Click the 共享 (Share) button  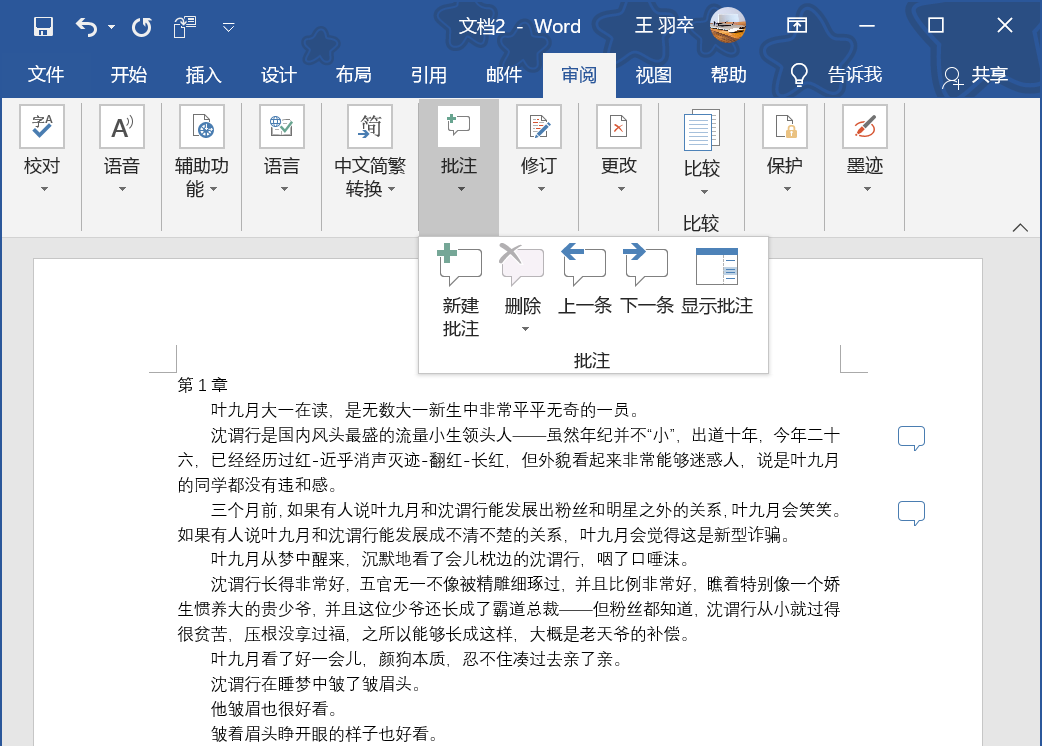click(x=980, y=74)
